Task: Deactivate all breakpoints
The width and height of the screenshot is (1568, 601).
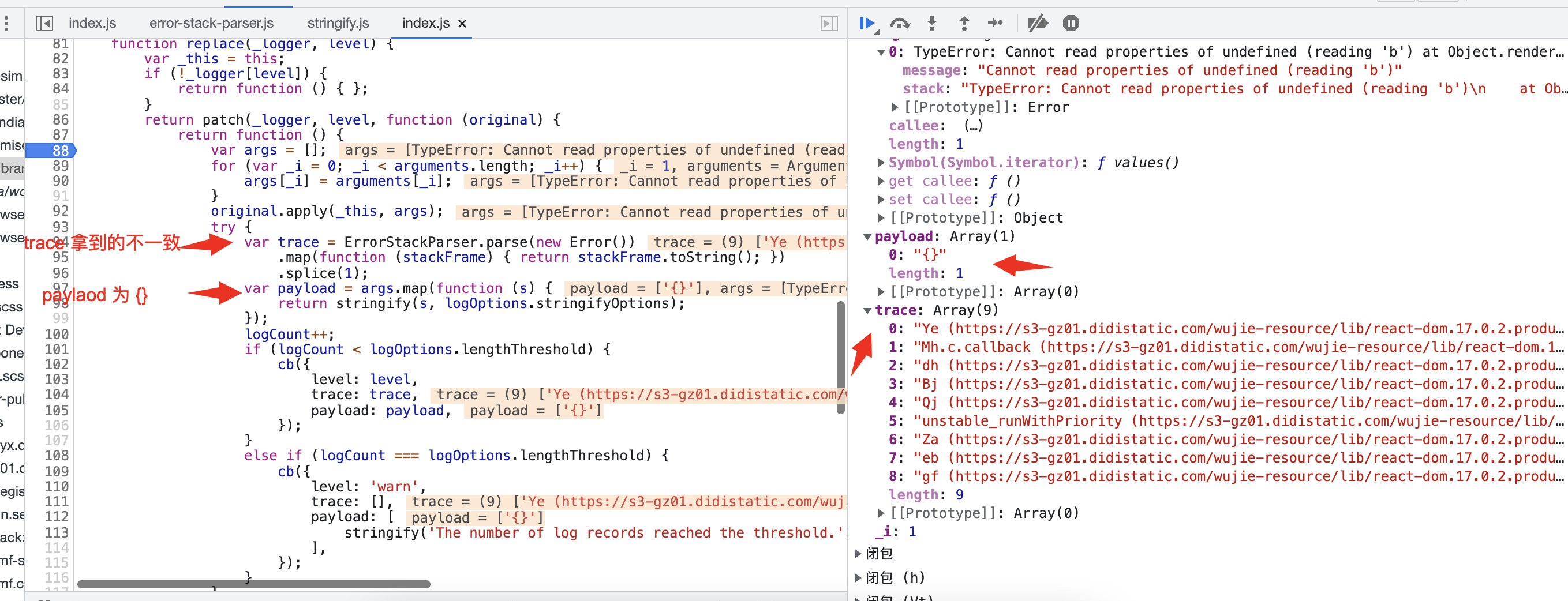Action: pos(1038,23)
